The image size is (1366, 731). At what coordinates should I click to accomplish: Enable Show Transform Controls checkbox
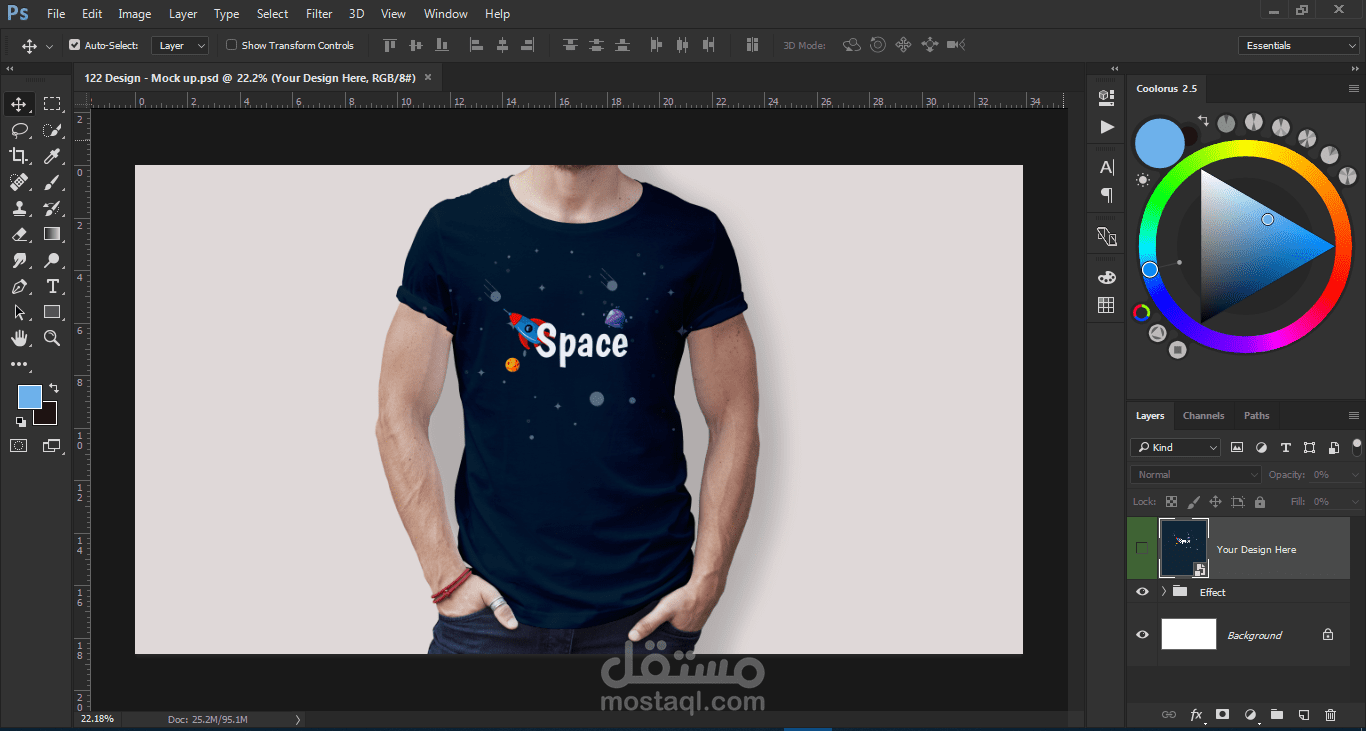[231, 45]
